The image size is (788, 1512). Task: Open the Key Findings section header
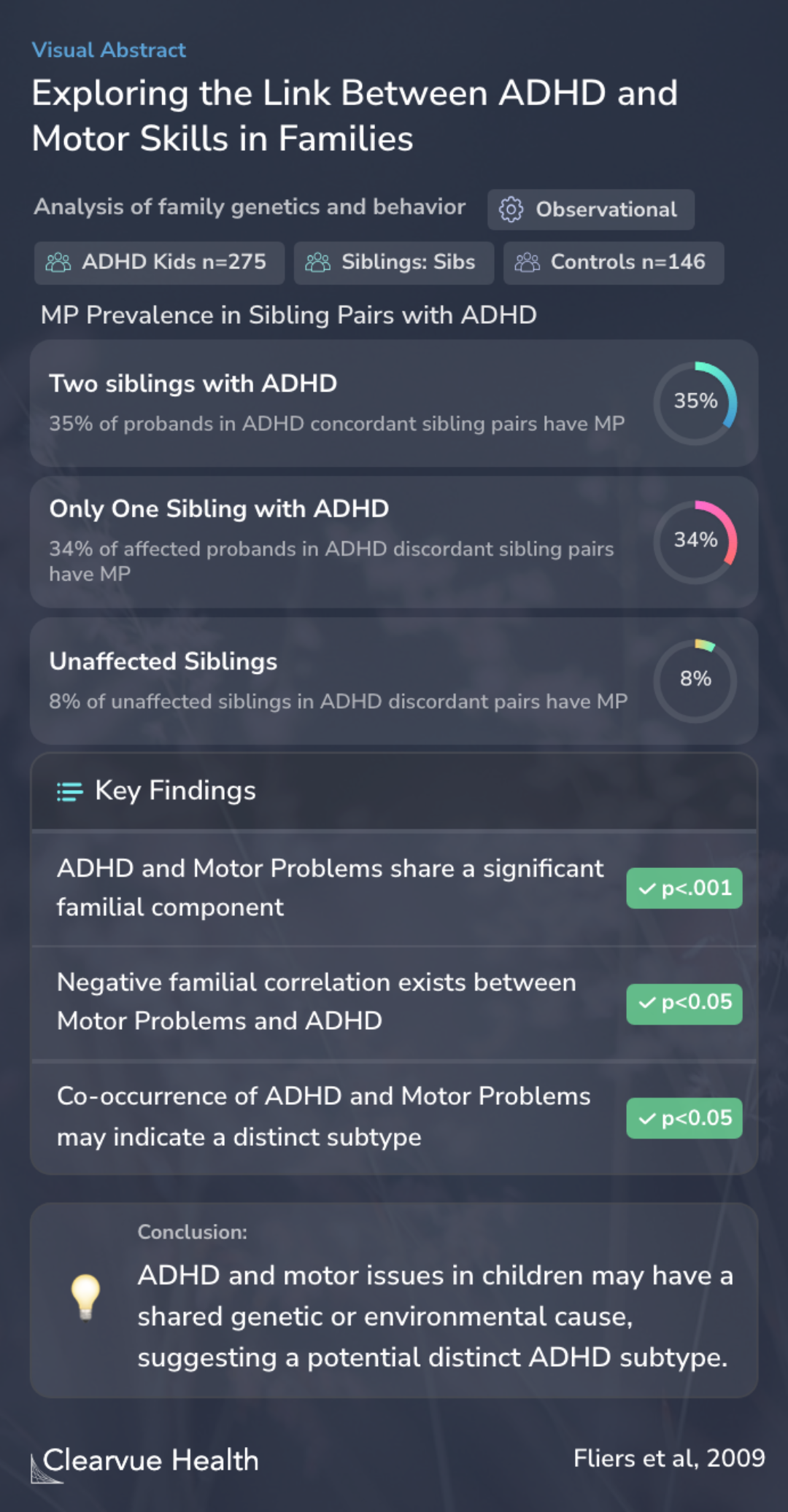pyautogui.click(x=394, y=791)
